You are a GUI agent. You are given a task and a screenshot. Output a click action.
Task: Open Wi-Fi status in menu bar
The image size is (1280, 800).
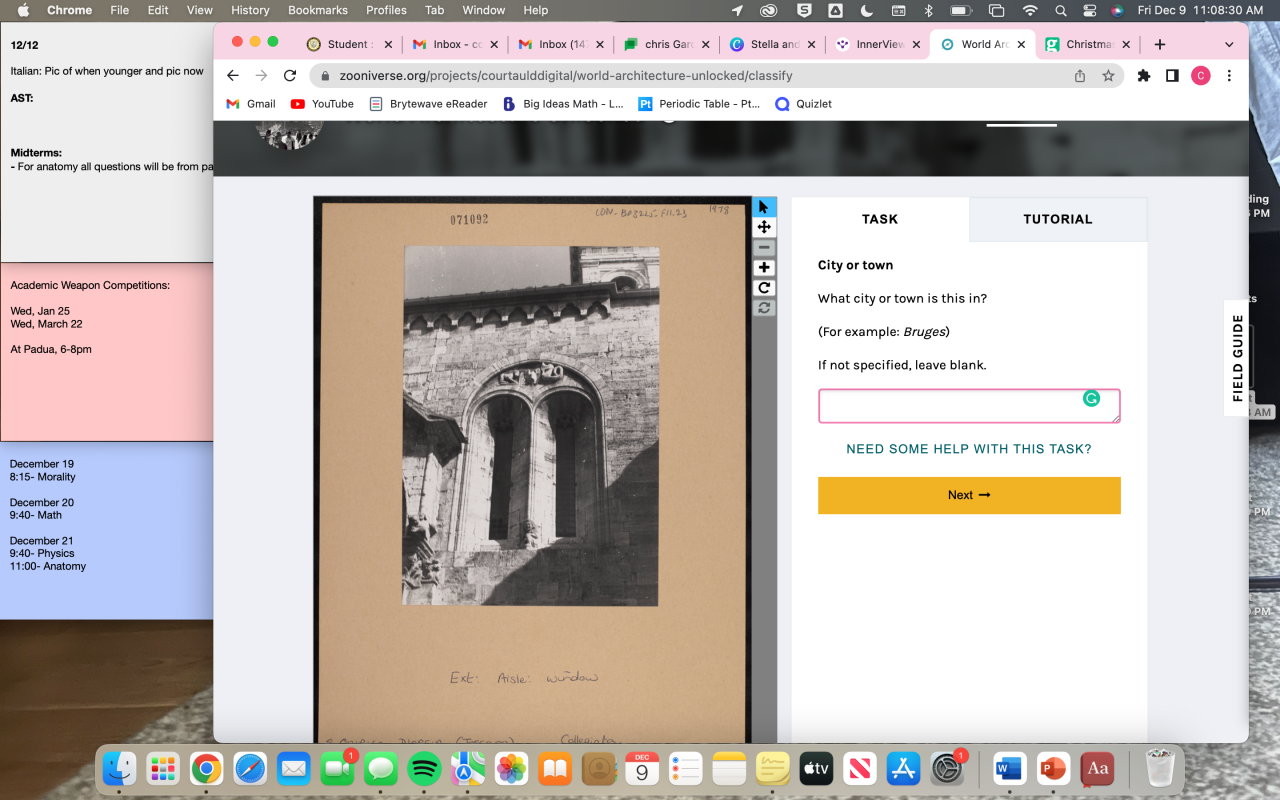tap(1030, 10)
